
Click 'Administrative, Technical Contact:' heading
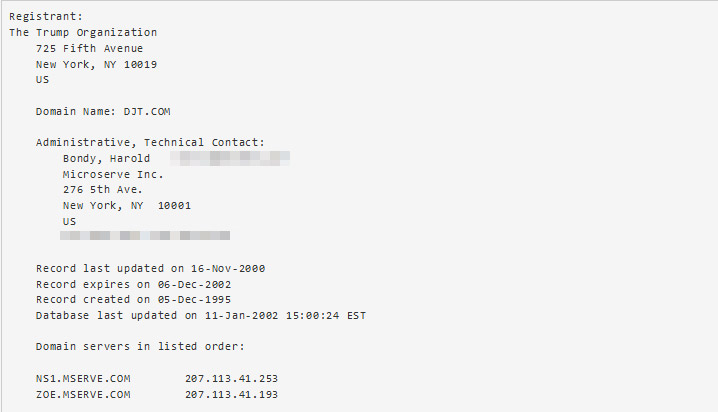tap(150, 142)
